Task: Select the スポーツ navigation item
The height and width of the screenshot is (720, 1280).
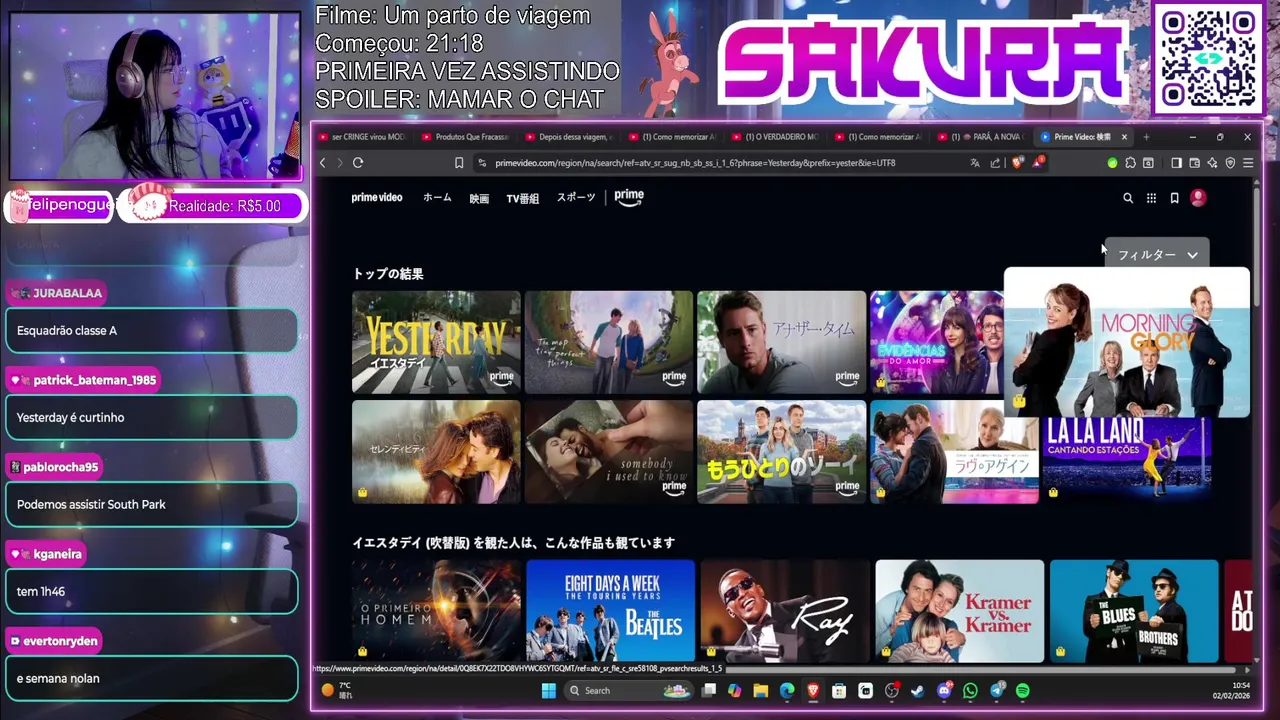Action: (x=576, y=198)
